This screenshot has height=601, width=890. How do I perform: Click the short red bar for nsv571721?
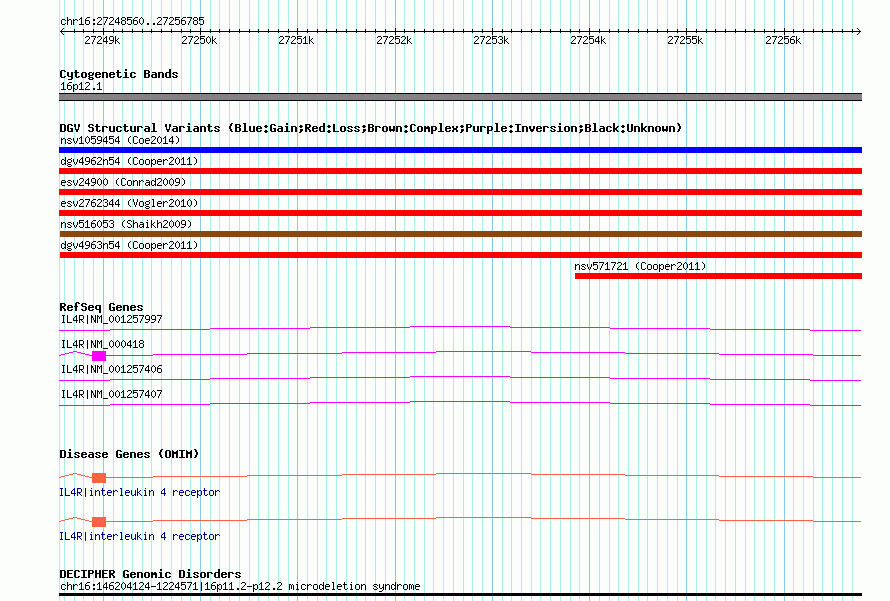(719, 276)
